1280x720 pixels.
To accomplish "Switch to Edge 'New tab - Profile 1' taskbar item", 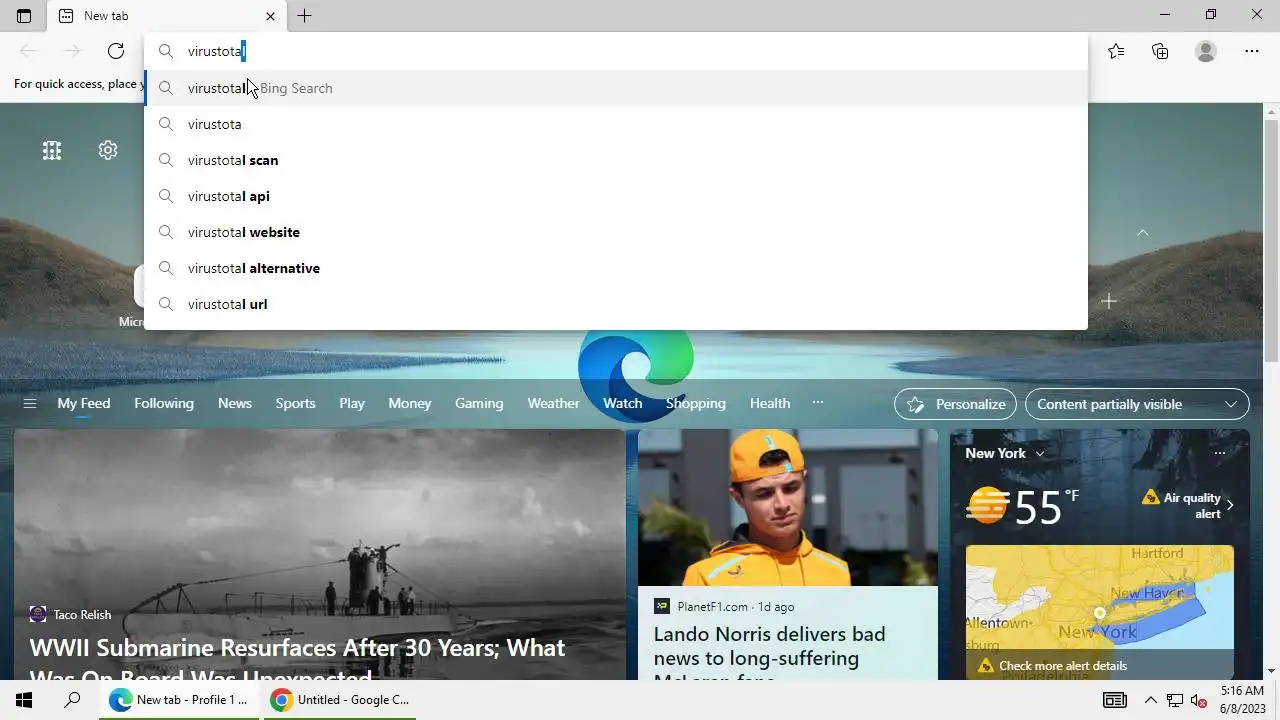I will [x=179, y=700].
